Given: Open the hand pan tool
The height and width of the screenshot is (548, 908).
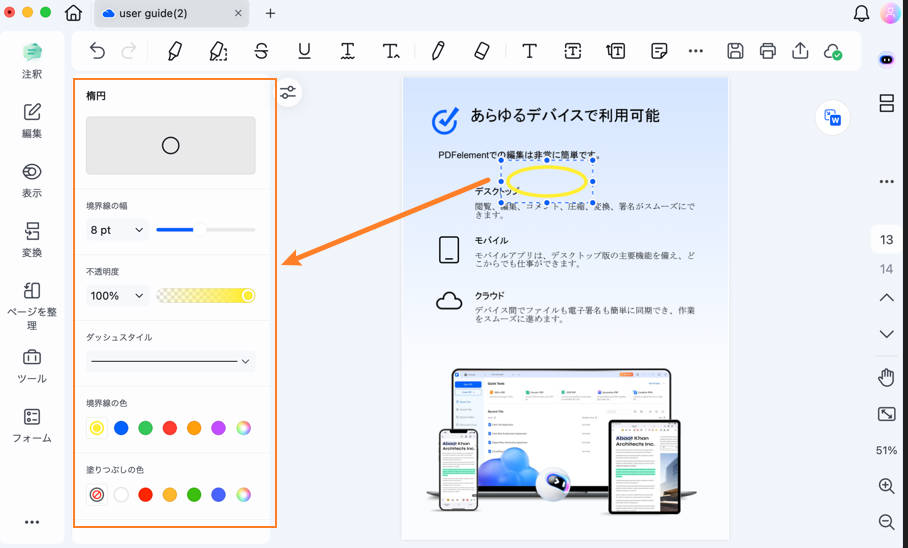Looking at the screenshot, I should point(886,377).
